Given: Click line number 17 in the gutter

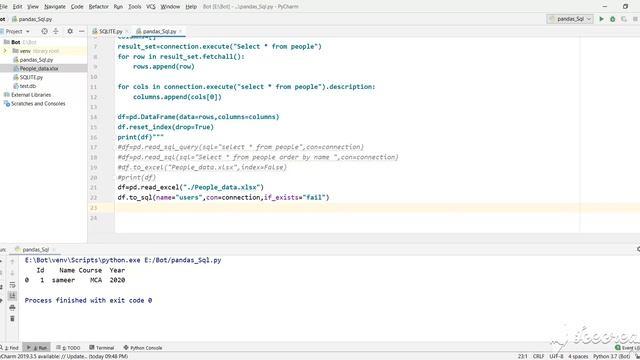Looking at the screenshot, I should click(x=93, y=147).
